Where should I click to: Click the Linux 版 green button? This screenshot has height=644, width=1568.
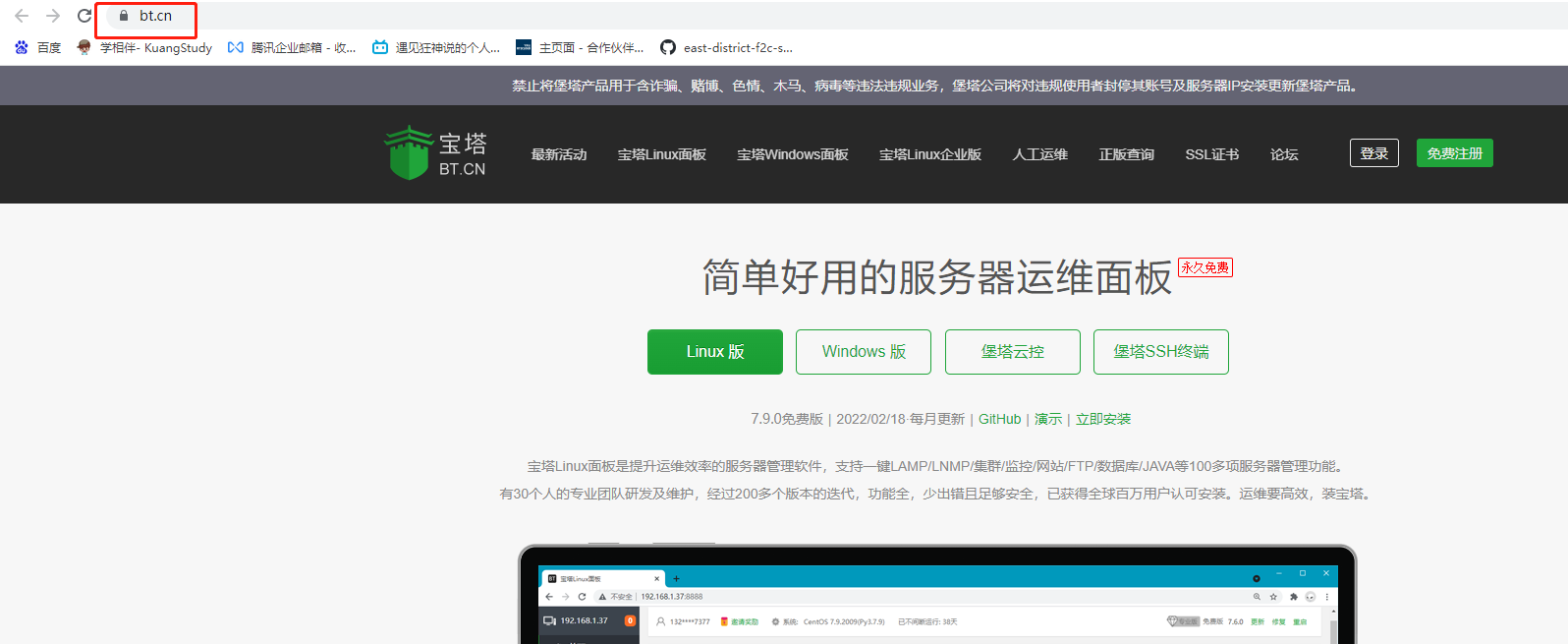[x=715, y=352]
